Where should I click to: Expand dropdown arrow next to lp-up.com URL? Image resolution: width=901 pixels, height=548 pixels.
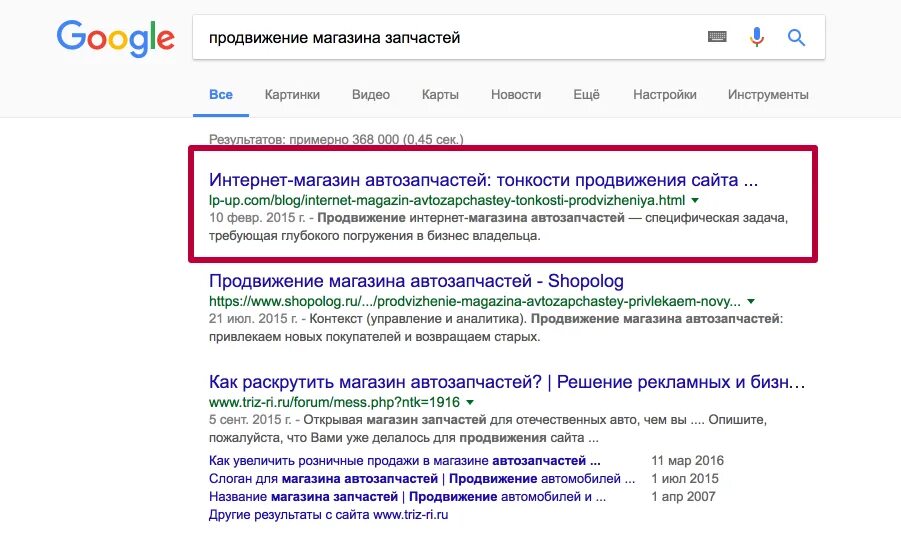point(695,200)
